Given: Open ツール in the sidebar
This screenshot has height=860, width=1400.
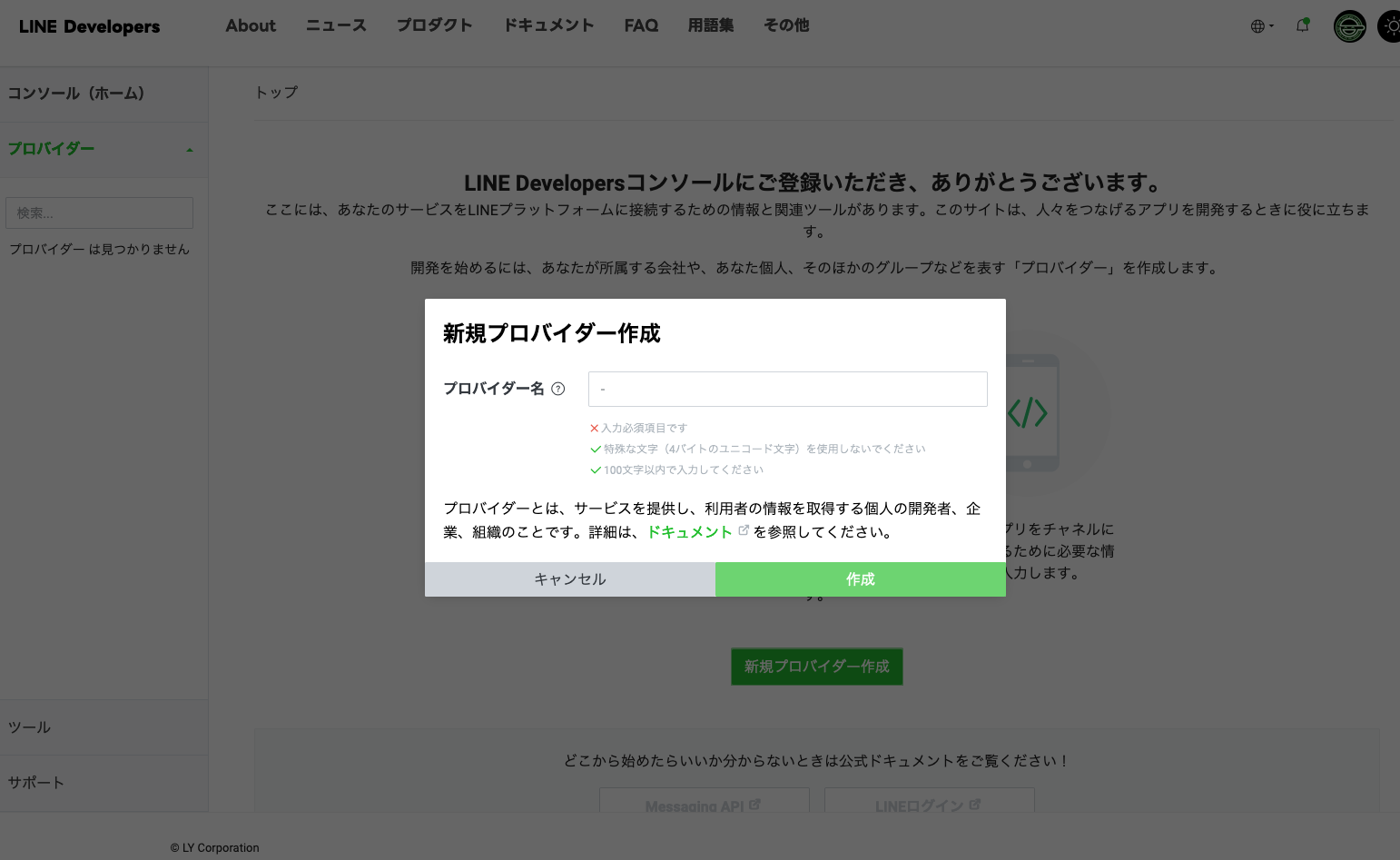Looking at the screenshot, I should pyautogui.click(x=104, y=727).
